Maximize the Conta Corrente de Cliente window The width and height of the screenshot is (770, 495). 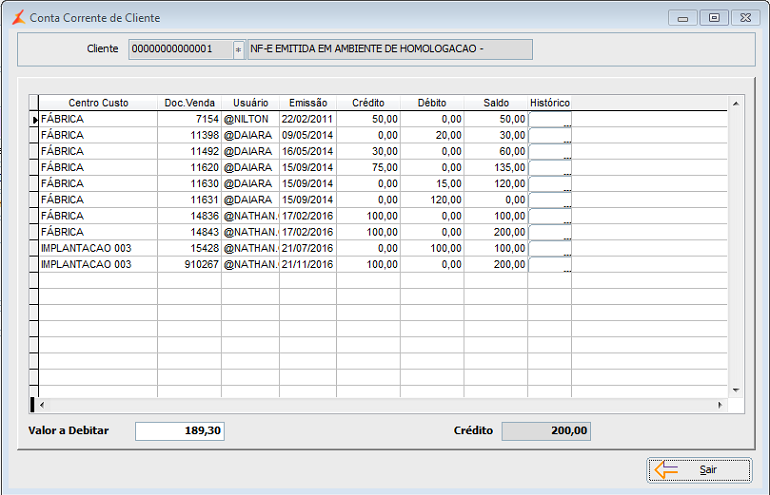(x=714, y=18)
